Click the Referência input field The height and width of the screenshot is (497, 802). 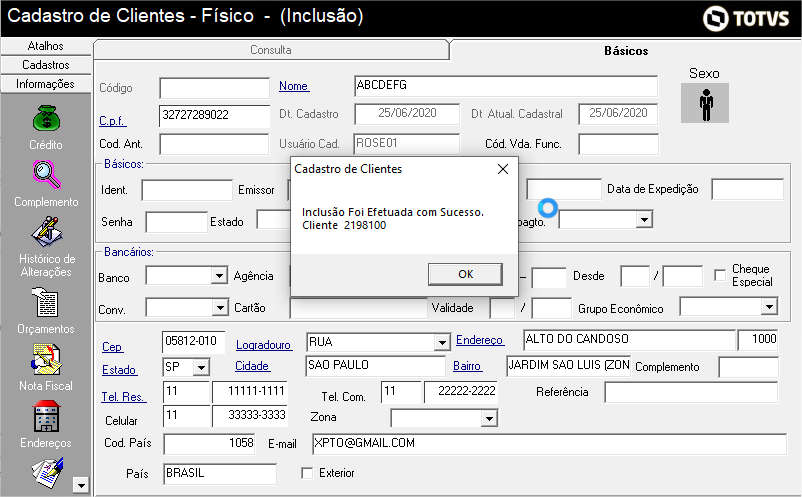[691, 393]
